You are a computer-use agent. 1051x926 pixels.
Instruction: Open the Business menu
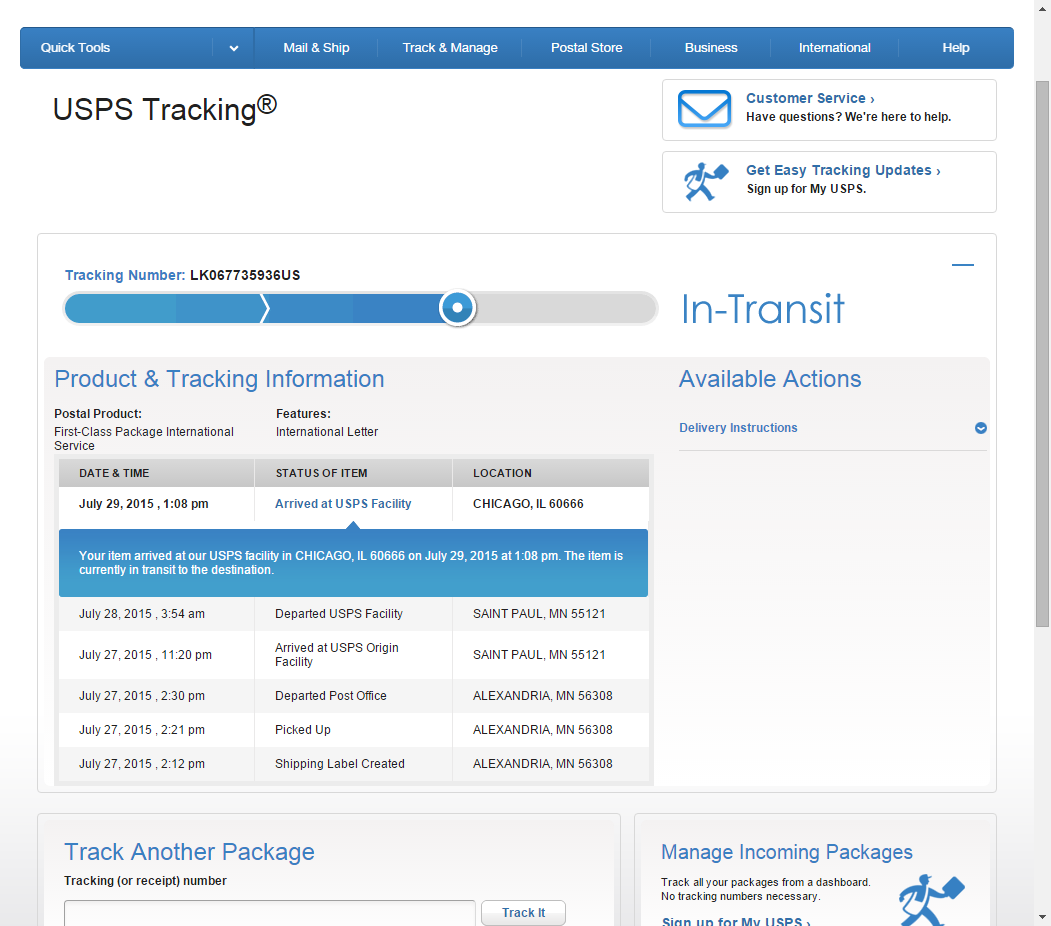tap(710, 48)
